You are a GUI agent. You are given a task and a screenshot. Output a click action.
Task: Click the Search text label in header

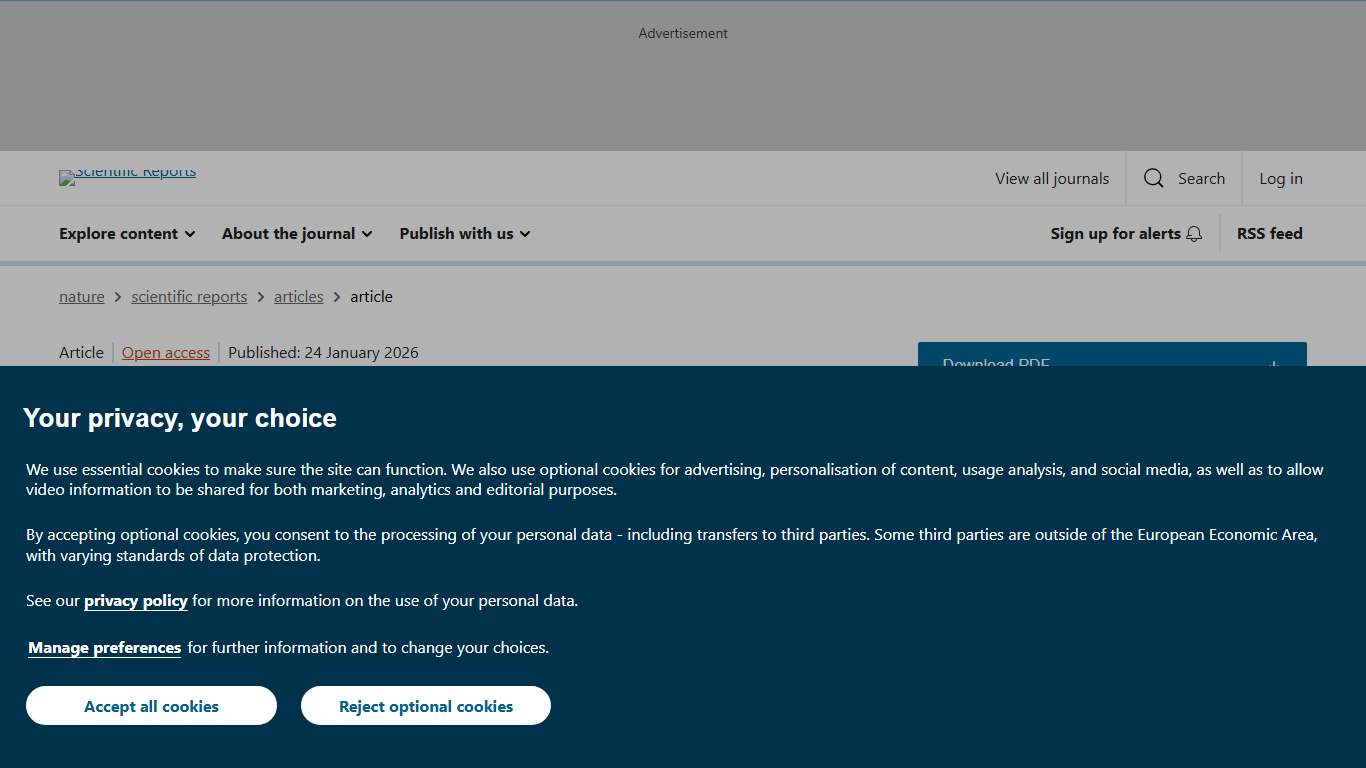click(1201, 178)
